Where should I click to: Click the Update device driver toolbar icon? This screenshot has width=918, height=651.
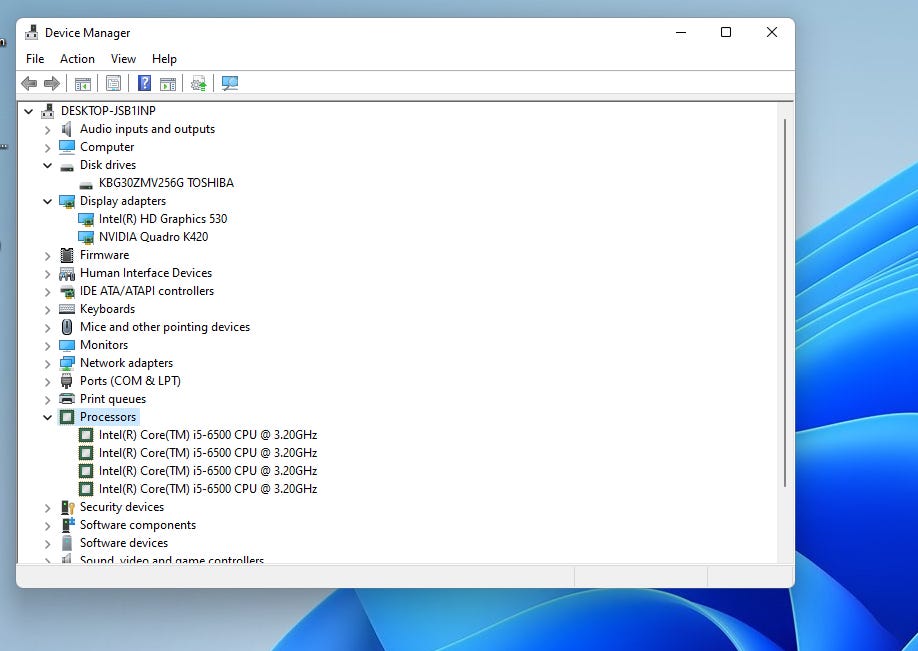[199, 84]
